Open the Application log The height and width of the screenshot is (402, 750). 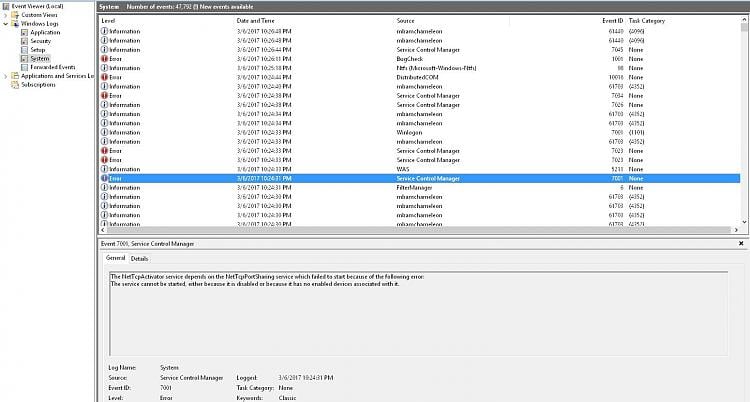45,33
